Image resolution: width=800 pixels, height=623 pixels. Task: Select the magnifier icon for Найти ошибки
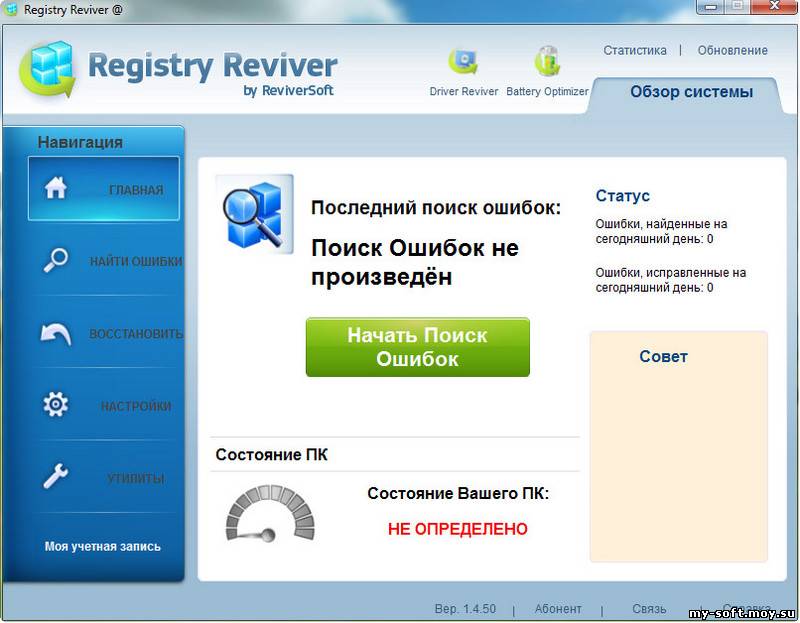point(56,260)
